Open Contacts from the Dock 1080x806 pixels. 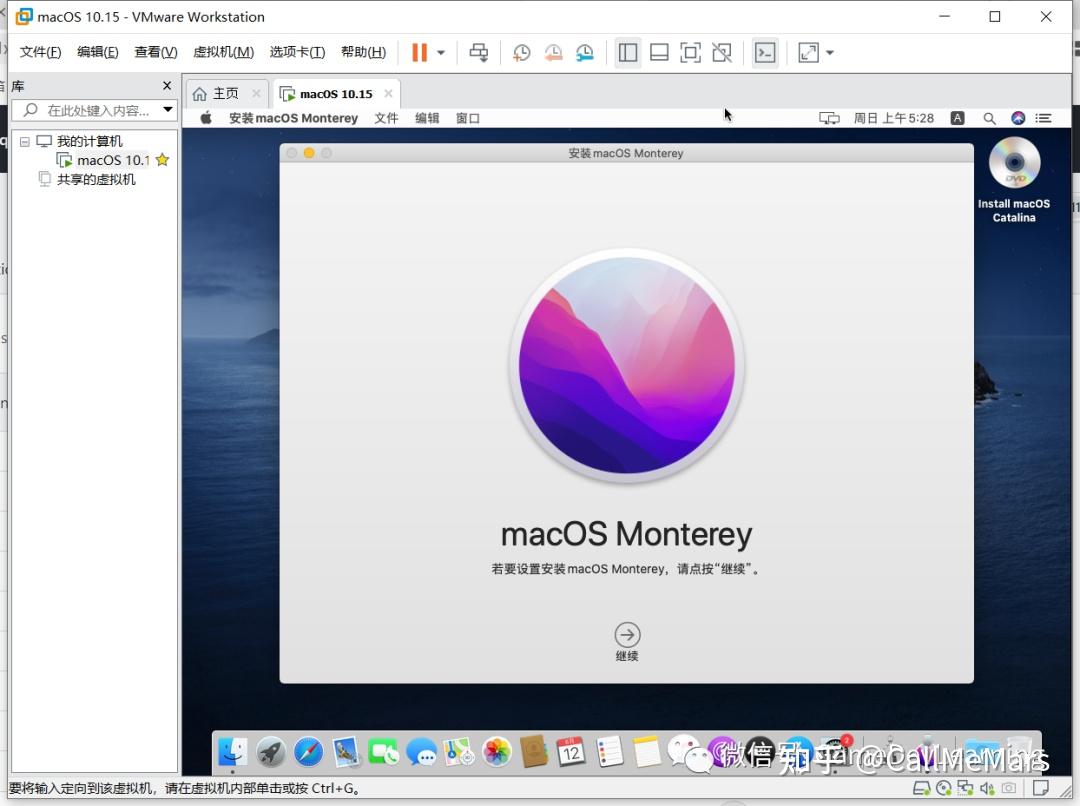pyautogui.click(x=534, y=752)
